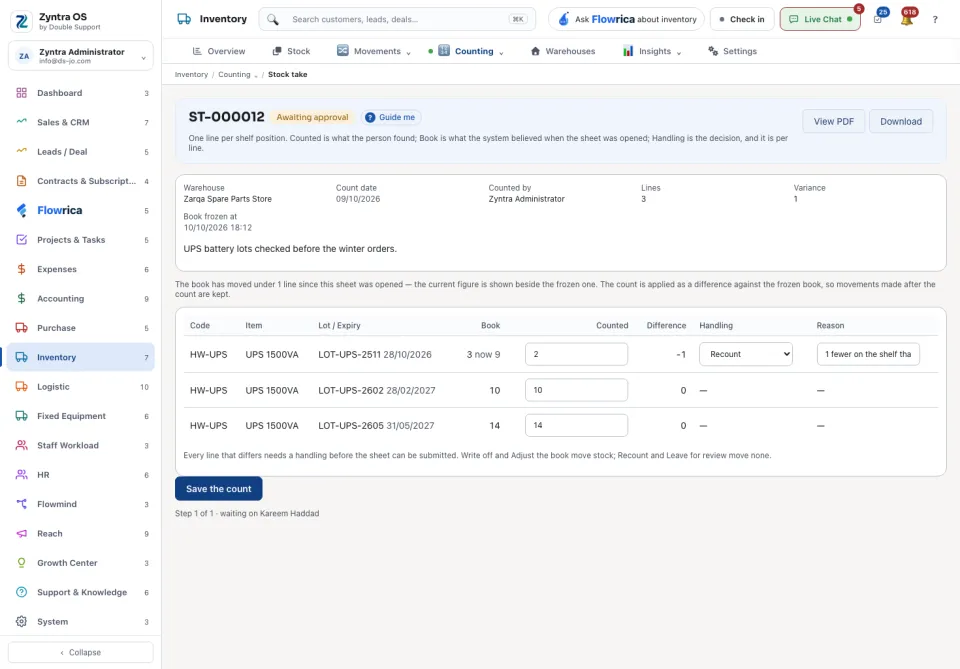Open Contracts & Subscriptions in sidebar
Screen dimensions: 960x669
click(x=81, y=181)
